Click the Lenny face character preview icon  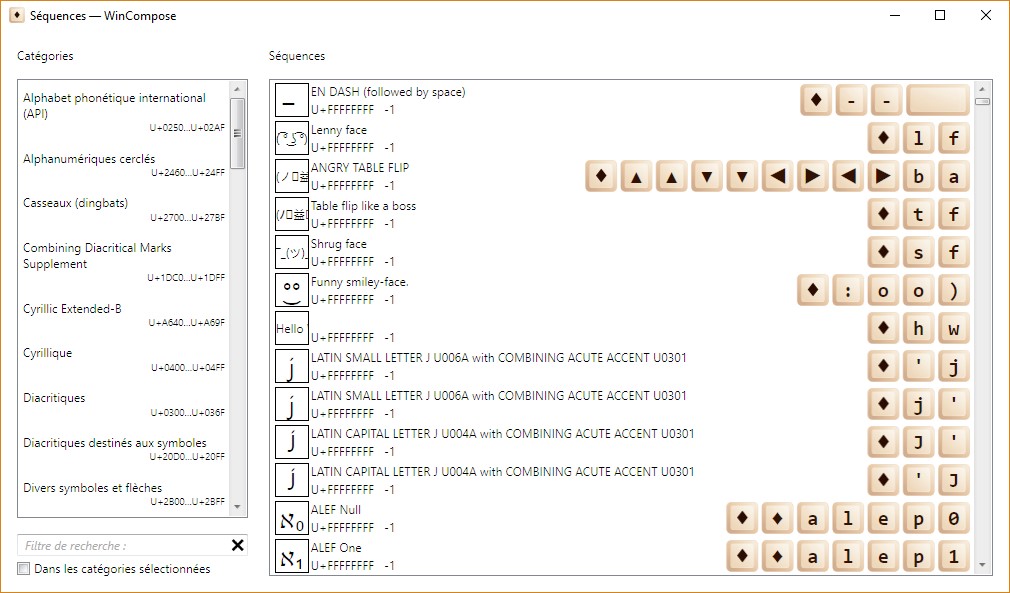point(291,138)
